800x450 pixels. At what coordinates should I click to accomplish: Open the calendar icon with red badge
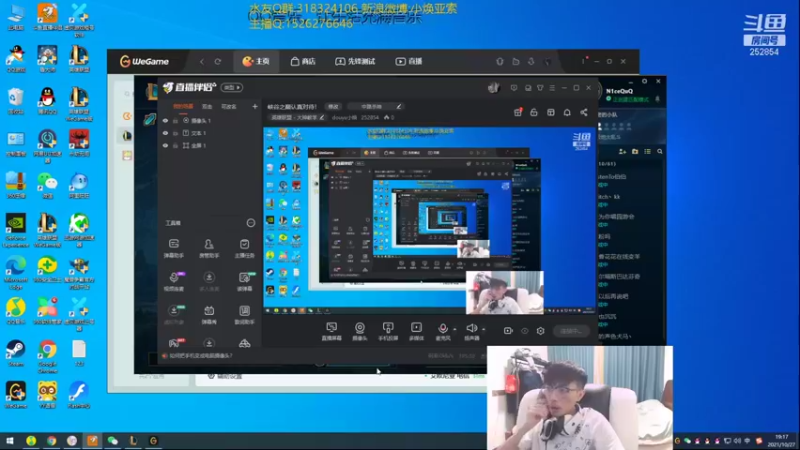point(518,112)
